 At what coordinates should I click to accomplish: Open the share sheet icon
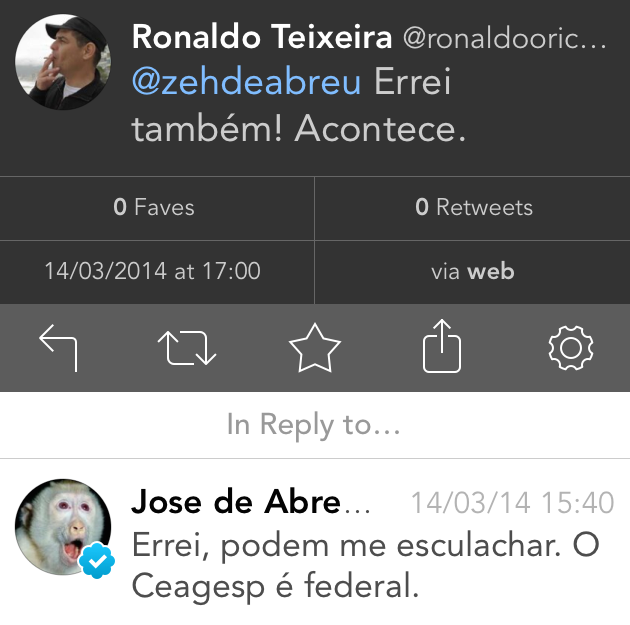(442, 348)
